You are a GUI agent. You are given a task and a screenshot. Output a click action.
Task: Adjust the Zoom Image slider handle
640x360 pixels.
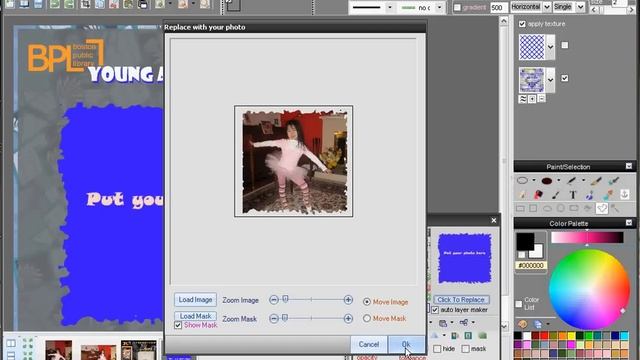pos(285,300)
